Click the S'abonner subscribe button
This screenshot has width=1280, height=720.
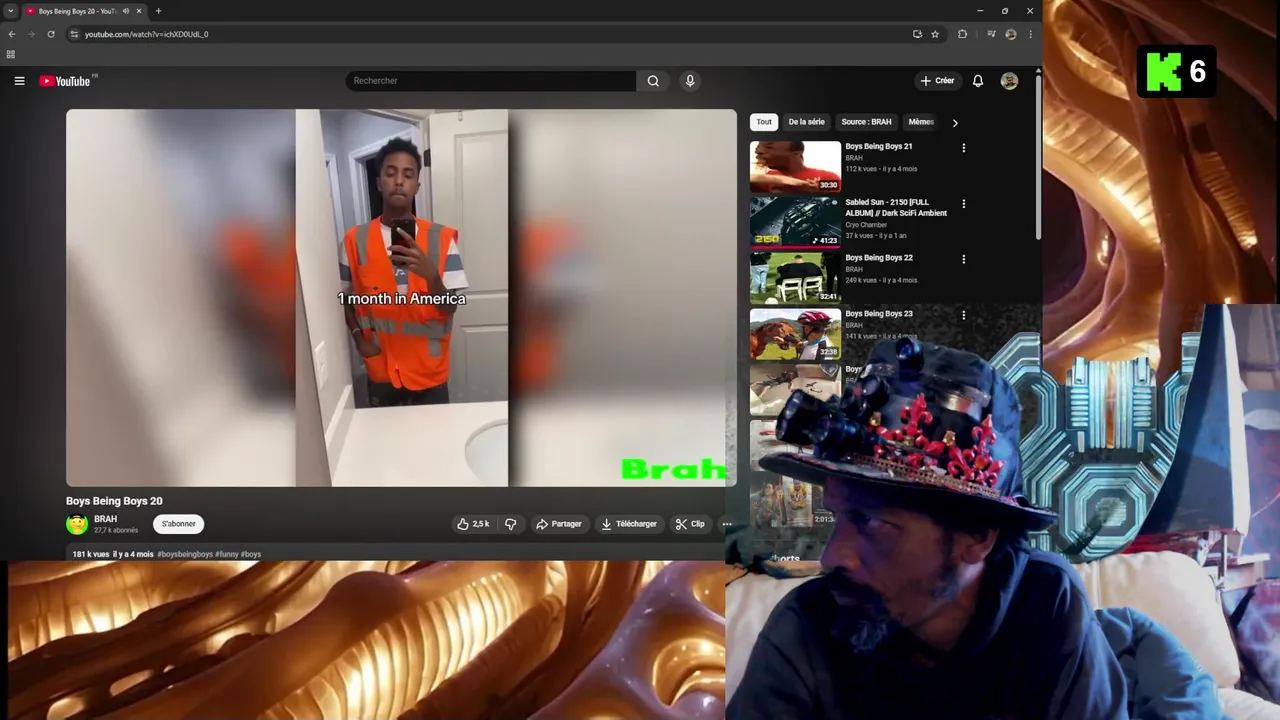[x=179, y=524]
